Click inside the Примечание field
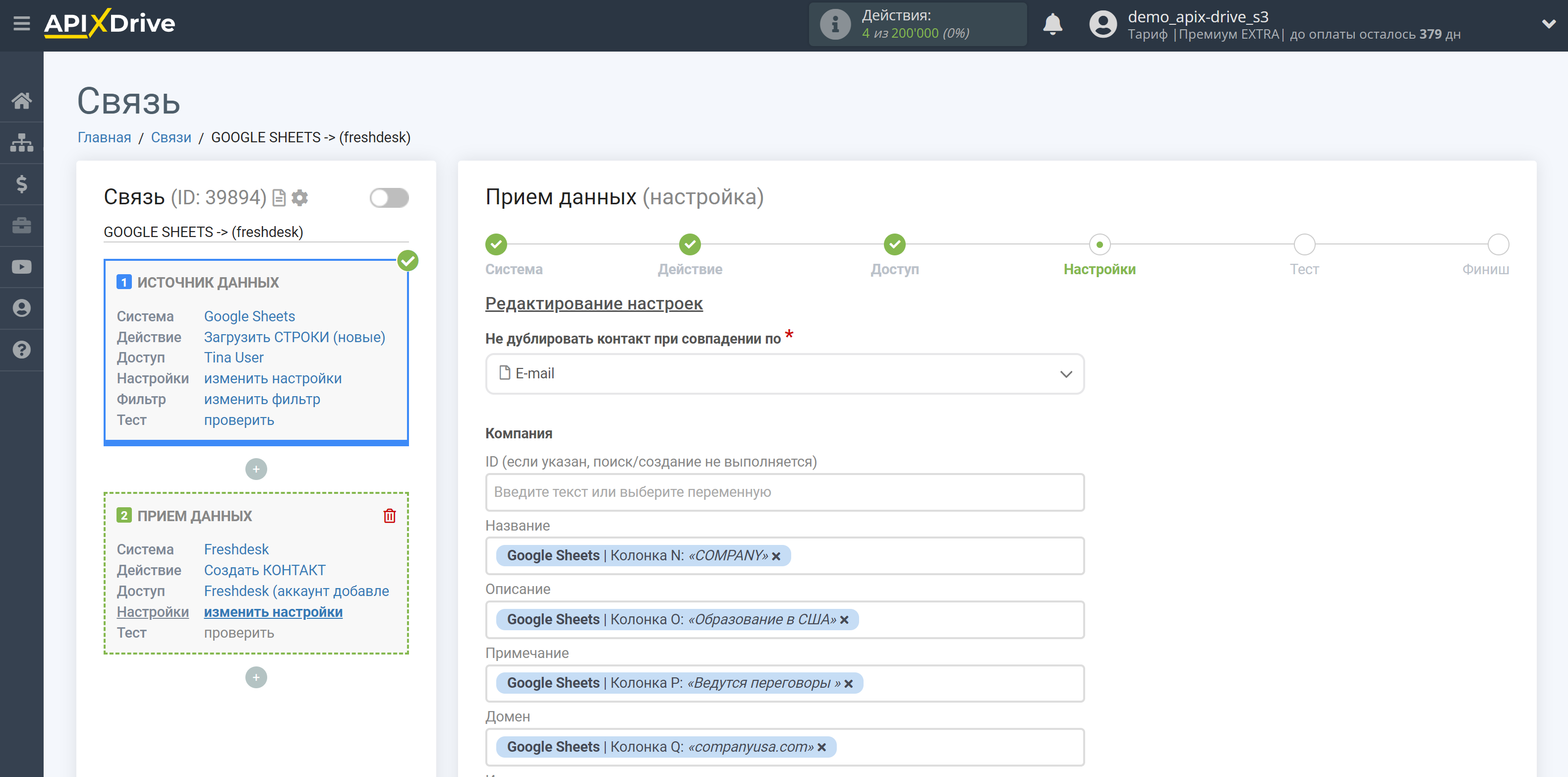This screenshot has width=1568, height=777. (785, 684)
